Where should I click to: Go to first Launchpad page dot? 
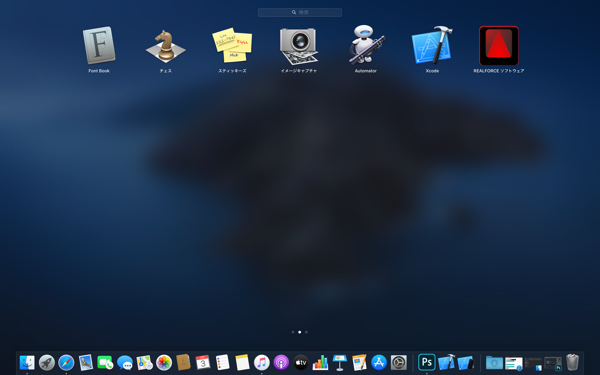click(293, 332)
